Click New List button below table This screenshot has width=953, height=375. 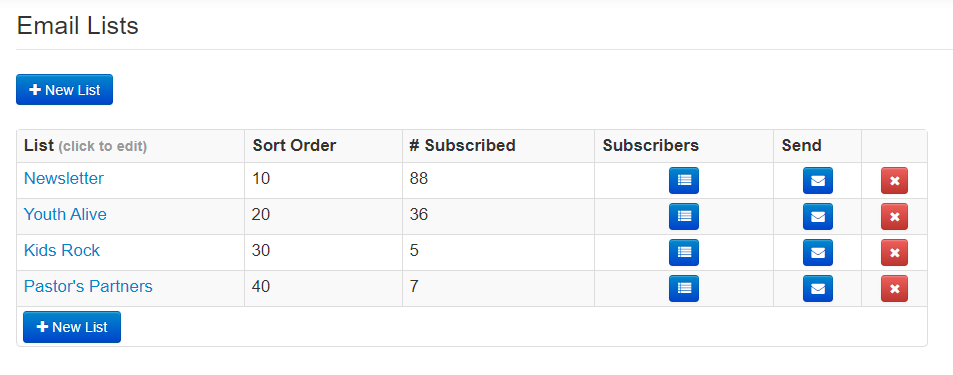tap(72, 327)
